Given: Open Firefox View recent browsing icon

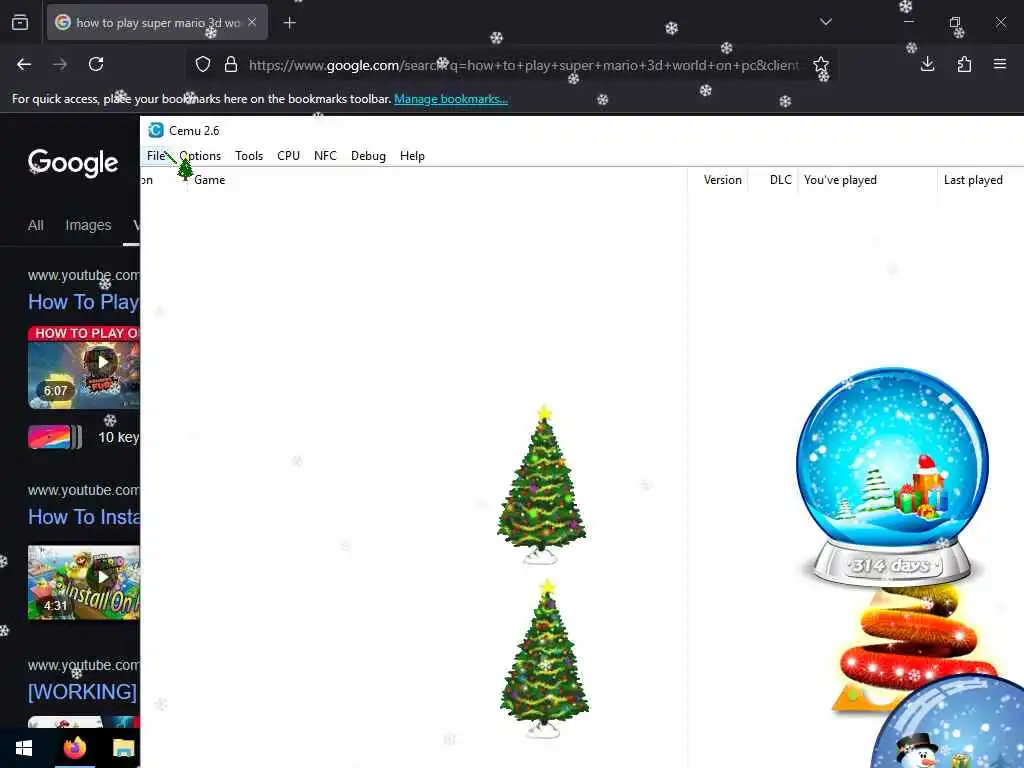Looking at the screenshot, I should tap(20, 22).
